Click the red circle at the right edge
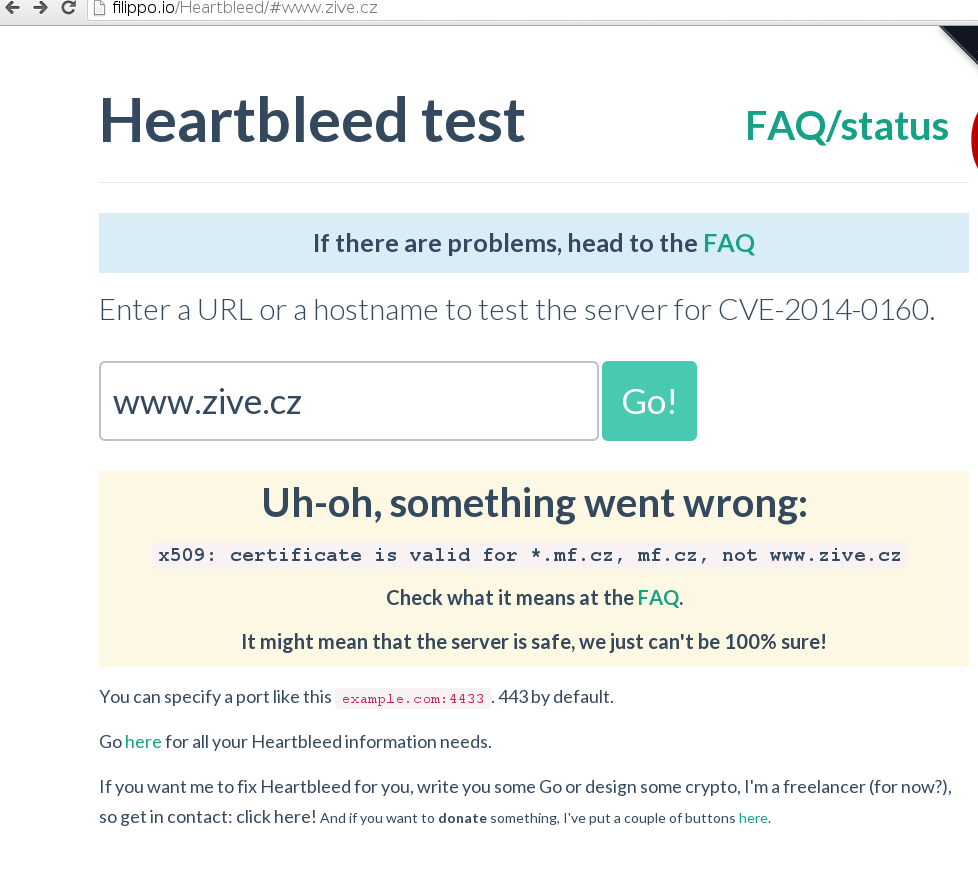This screenshot has width=978, height=870. tap(973, 140)
